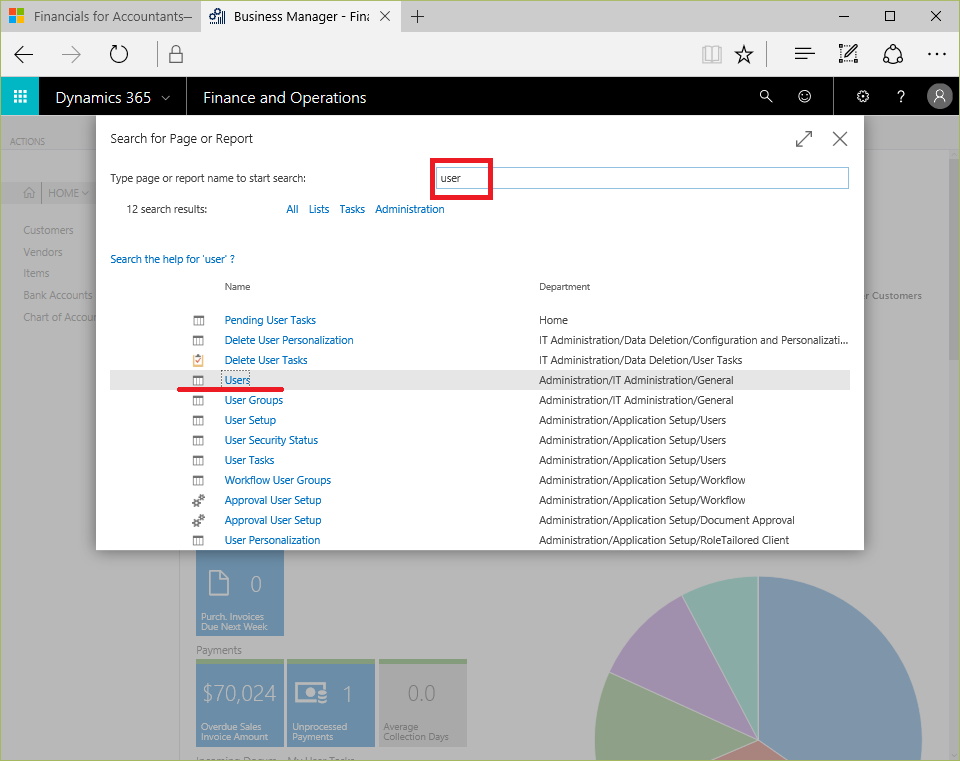Click the Name column header
Screen dimensions: 960x761
tap(237, 287)
